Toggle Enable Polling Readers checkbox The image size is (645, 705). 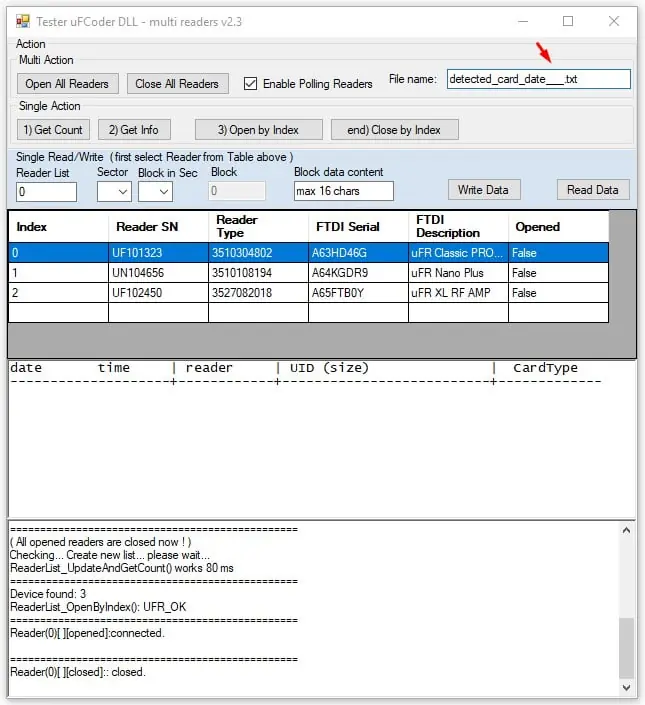pos(250,84)
